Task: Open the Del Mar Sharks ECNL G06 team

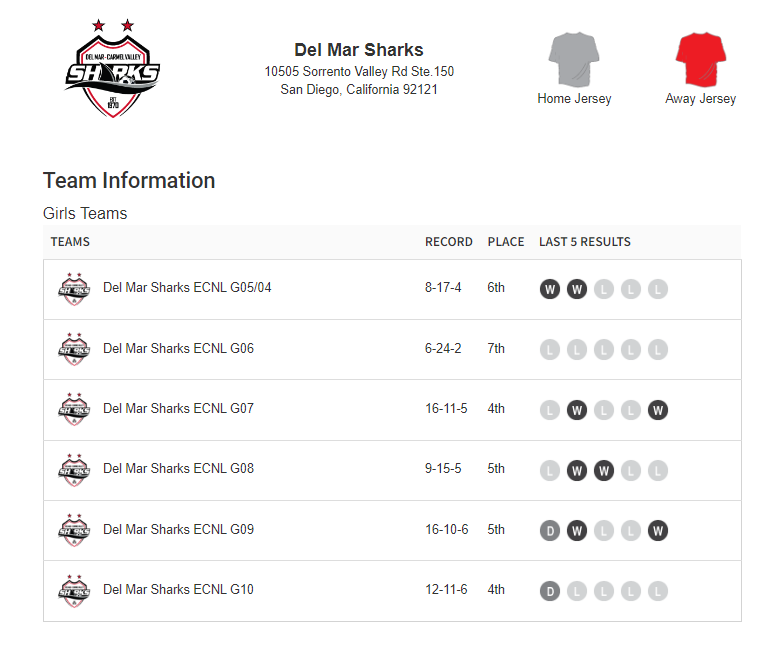Action: pyautogui.click(x=178, y=348)
